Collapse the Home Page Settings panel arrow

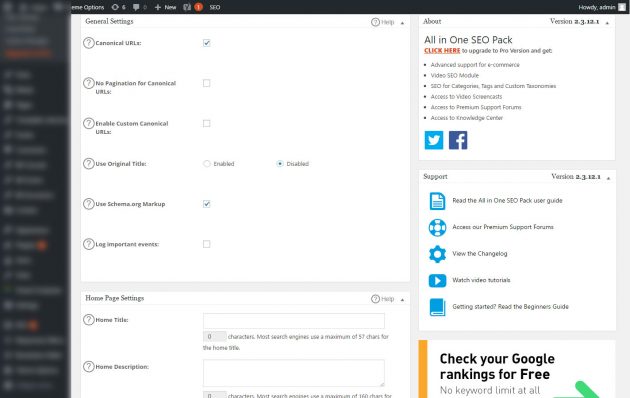pos(402,300)
